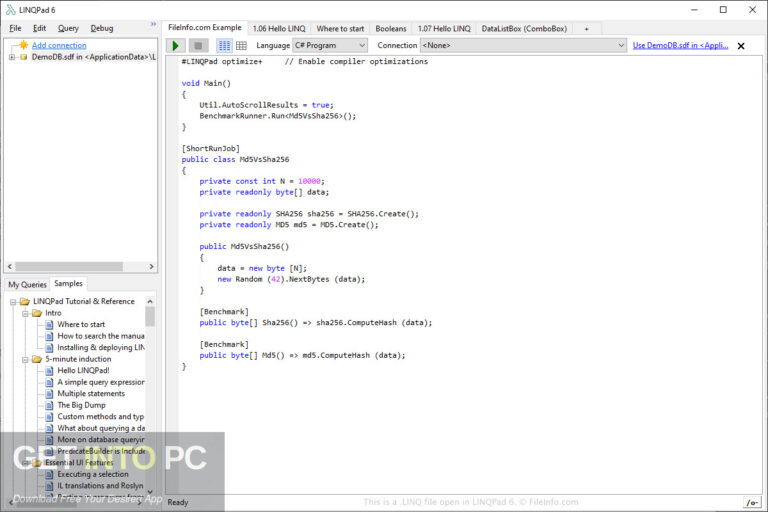Click the /o- optimization indicator in status bar
The width and height of the screenshot is (768, 512).
tap(752, 502)
